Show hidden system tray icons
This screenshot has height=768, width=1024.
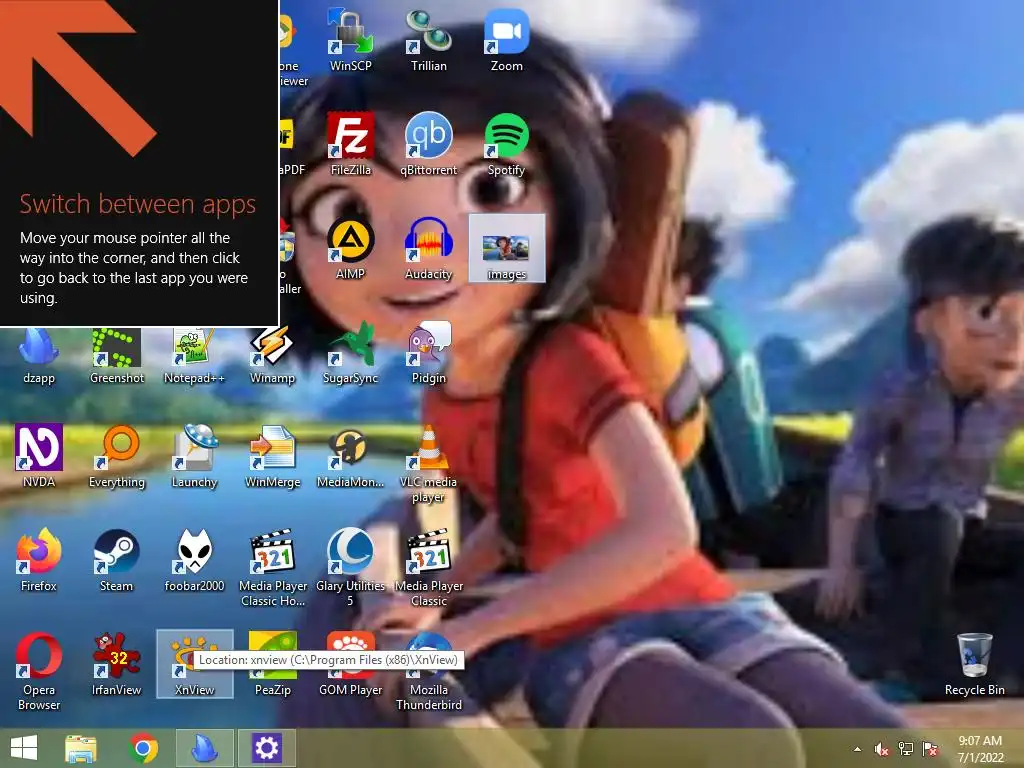tap(857, 749)
